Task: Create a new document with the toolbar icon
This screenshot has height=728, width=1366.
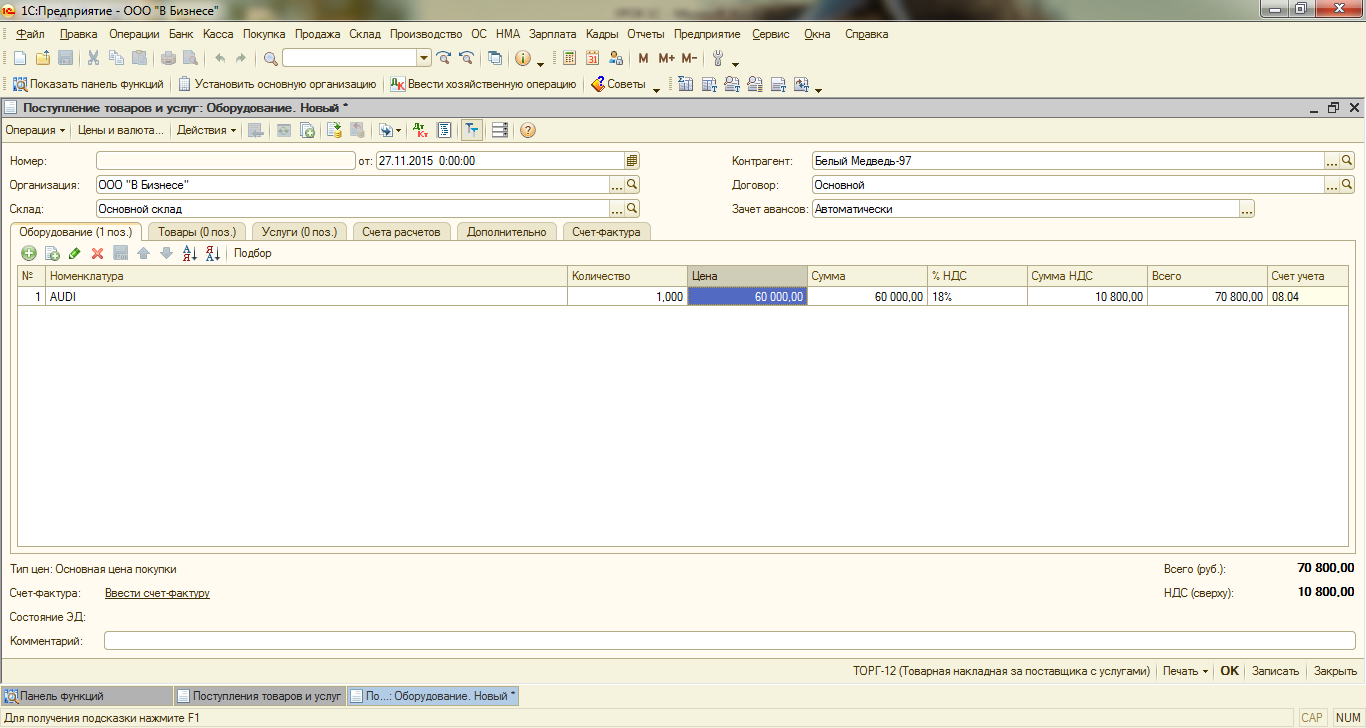Action: [x=20, y=58]
